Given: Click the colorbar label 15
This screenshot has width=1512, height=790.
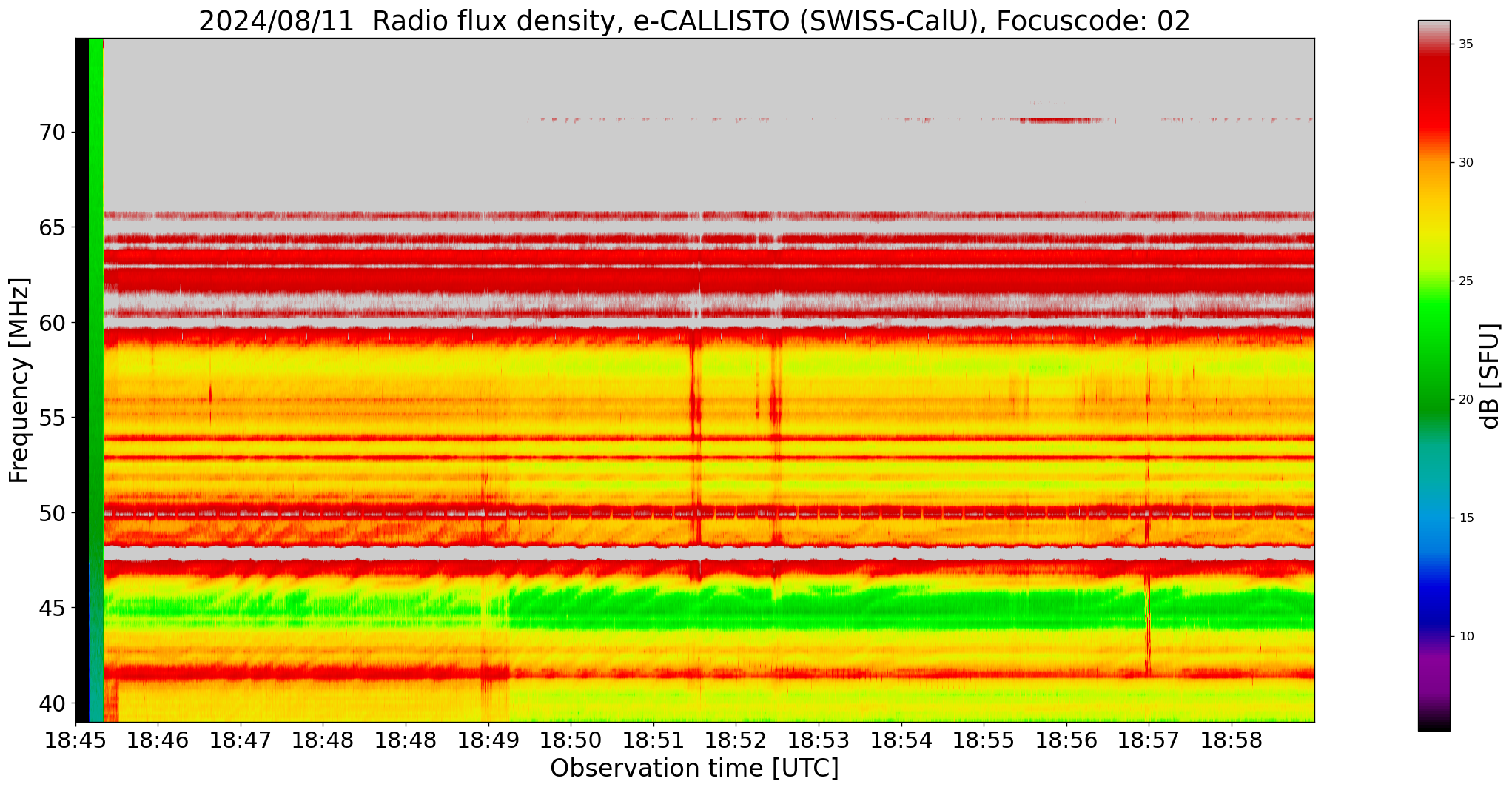Looking at the screenshot, I should click(1465, 518).
